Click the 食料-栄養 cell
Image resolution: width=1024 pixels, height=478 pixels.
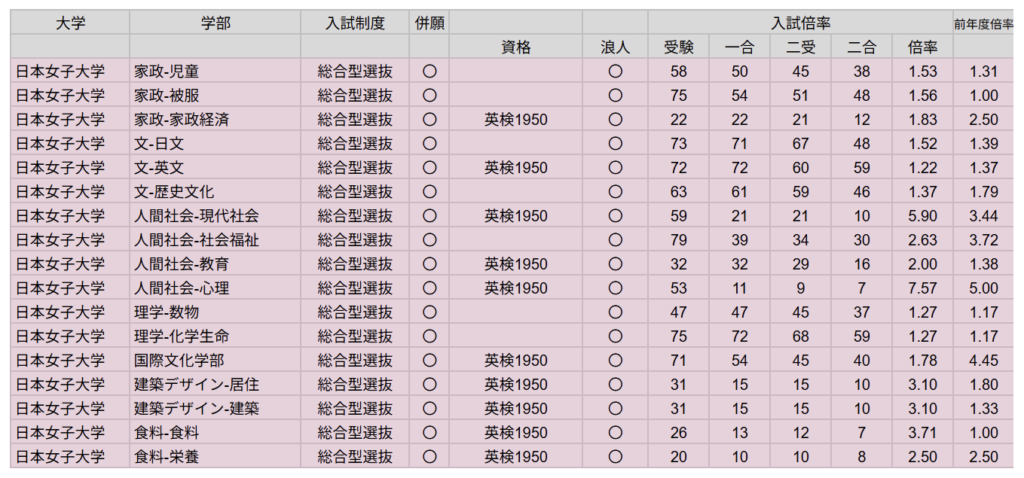215,456
